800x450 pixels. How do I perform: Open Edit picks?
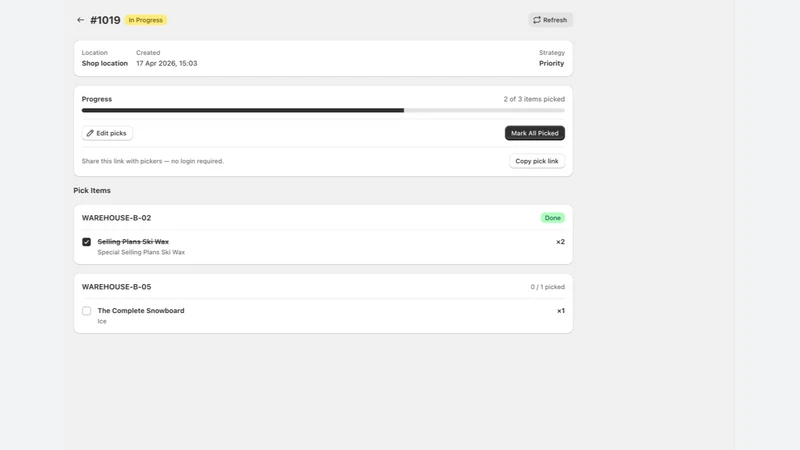pyautogui.click(x=107, y=133)
